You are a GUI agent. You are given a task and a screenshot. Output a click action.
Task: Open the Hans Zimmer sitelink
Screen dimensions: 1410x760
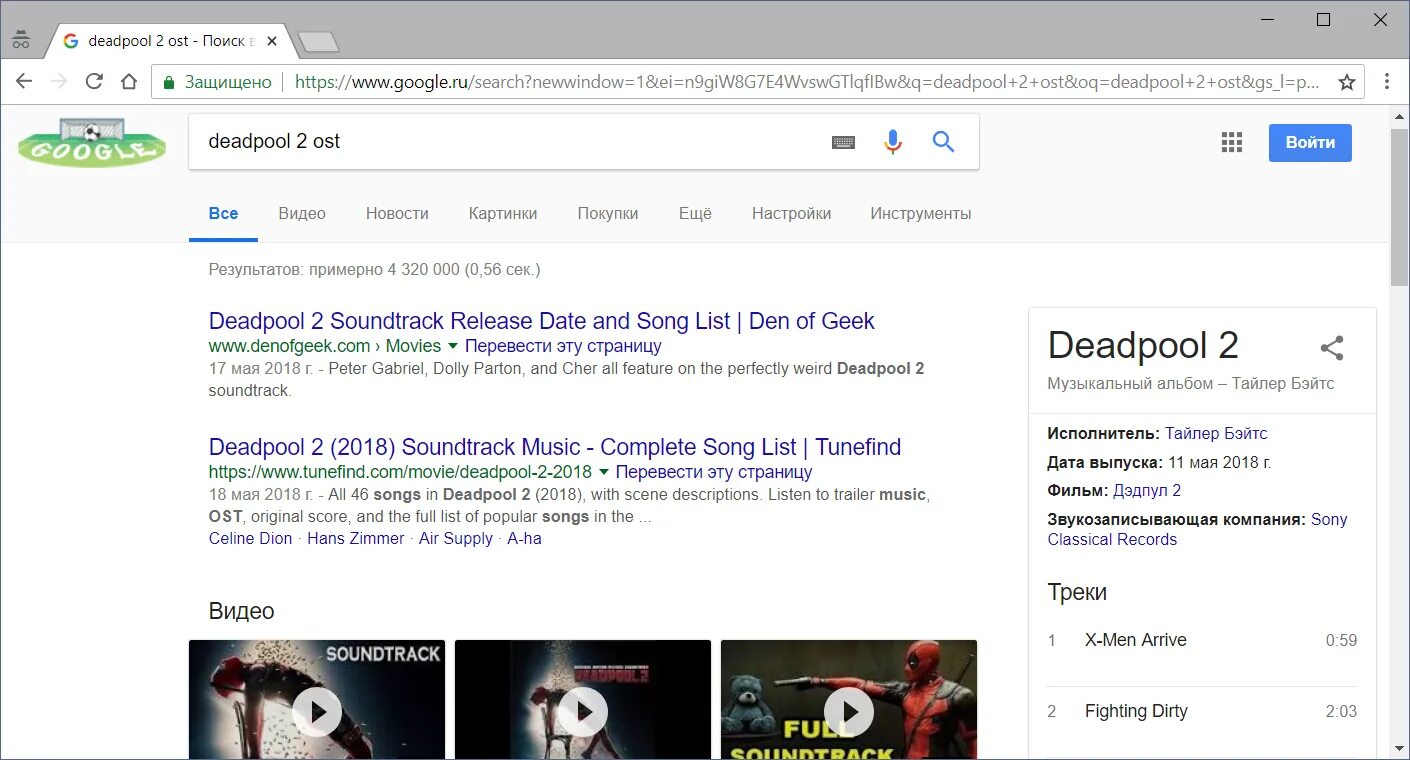(356, 538)
